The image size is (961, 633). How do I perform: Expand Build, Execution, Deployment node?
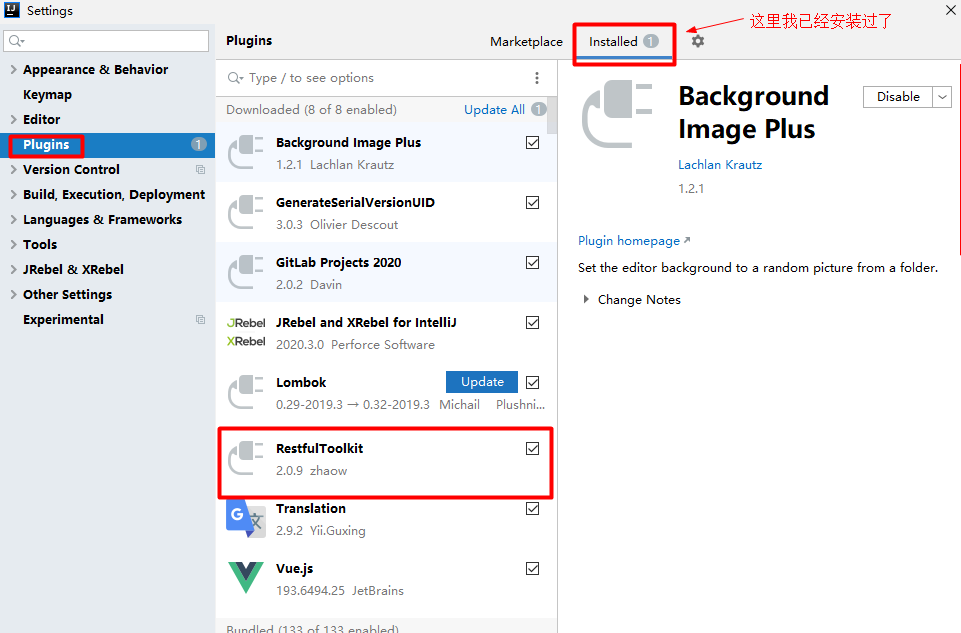click(x=13, y=194)
